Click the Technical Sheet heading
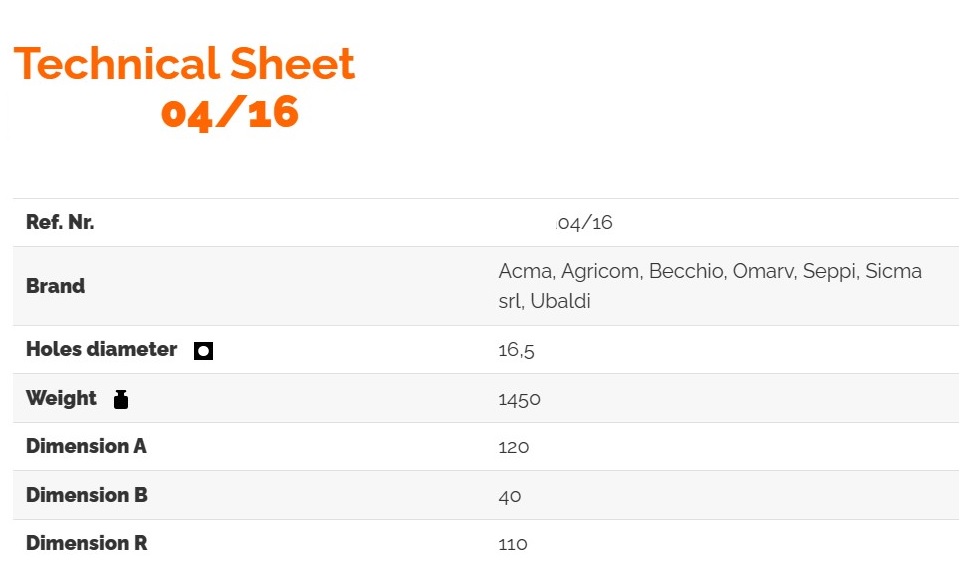The width and height of the screenshot is (962, 561). point(184,65)
